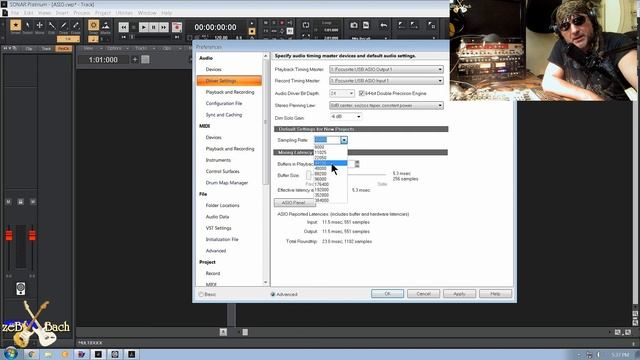
Task: Start playback with the Play button
Action: click(x=143, y=27)
